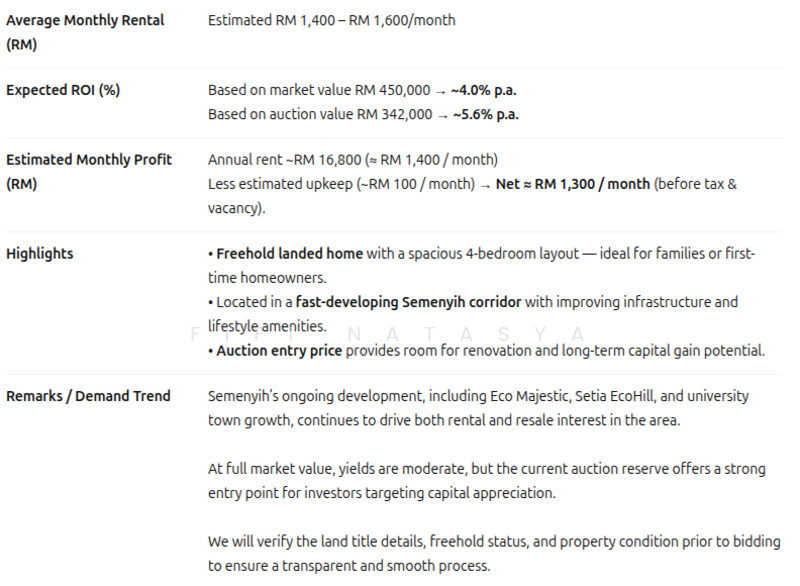Click the bold "Freehold landed home" text
This screenshot has height=586, width=800.
[x=289, y=254]
